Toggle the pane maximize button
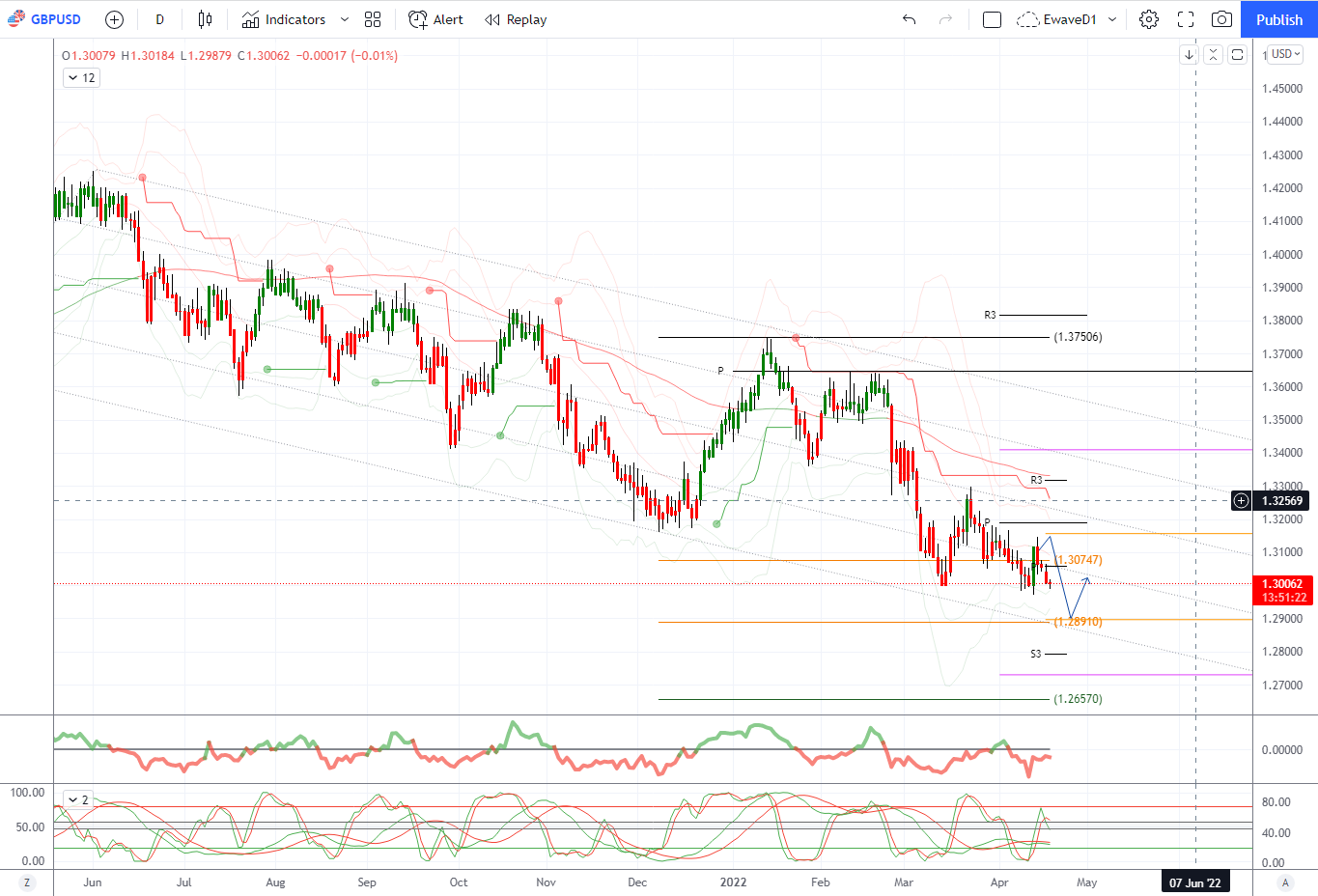The width and height of the screenshot is (1318, 896). pyautogui.click(x=1238, y=55)
